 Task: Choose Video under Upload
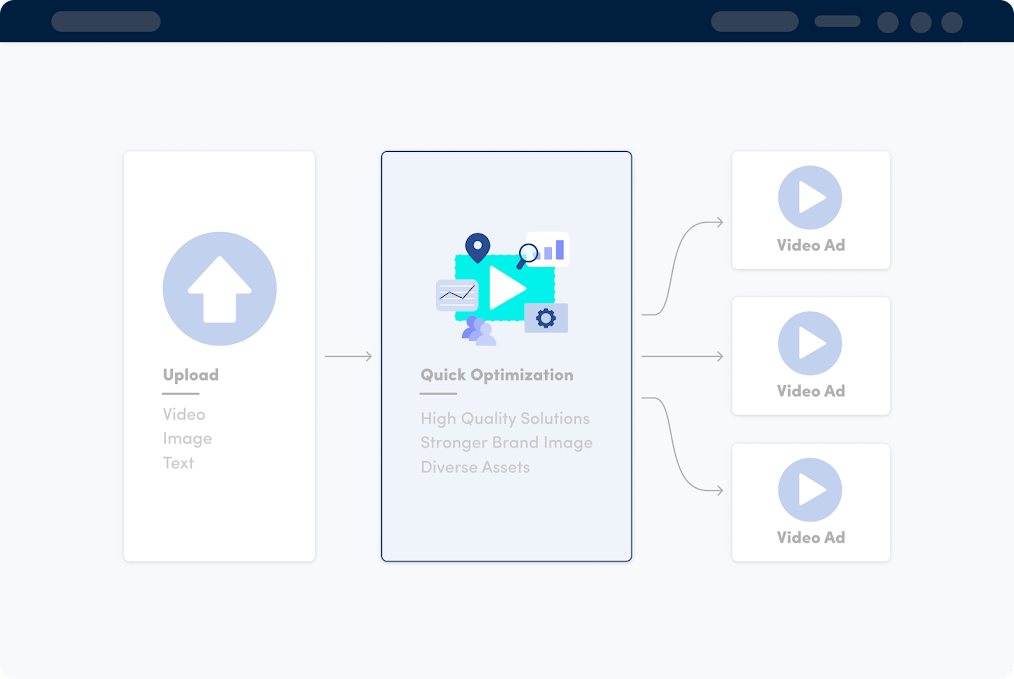184,414
